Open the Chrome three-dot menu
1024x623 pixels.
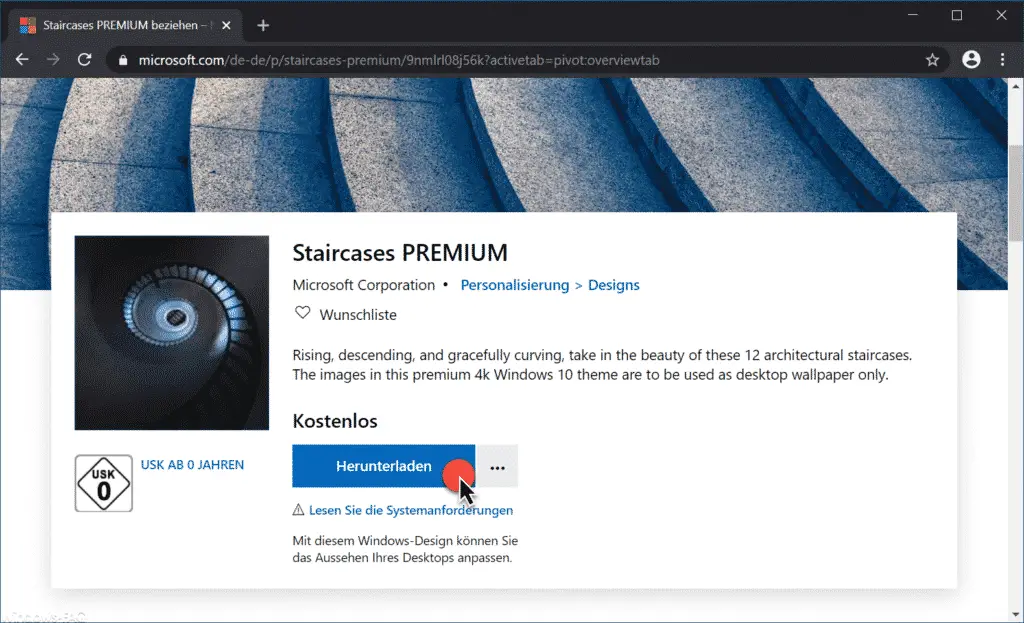(1002, 60)
